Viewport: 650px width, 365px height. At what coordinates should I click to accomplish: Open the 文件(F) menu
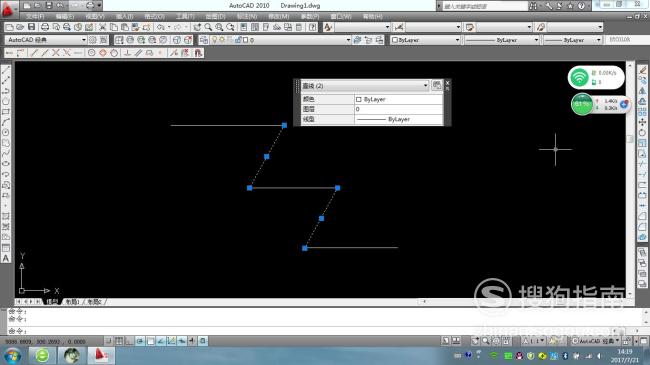point(35,16)
